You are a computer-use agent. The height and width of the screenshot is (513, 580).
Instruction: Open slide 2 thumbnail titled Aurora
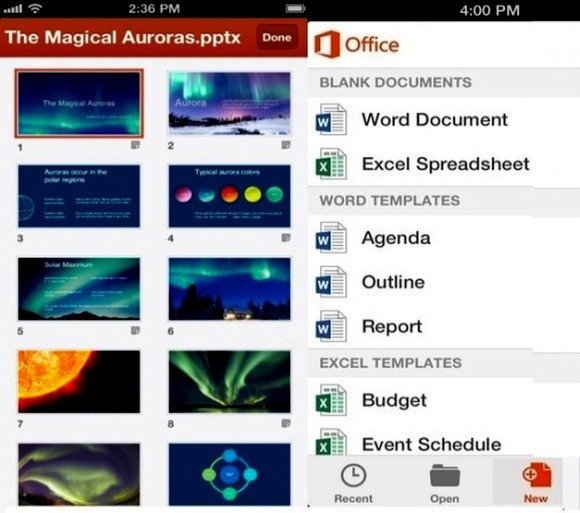click(x=229, y=103)
